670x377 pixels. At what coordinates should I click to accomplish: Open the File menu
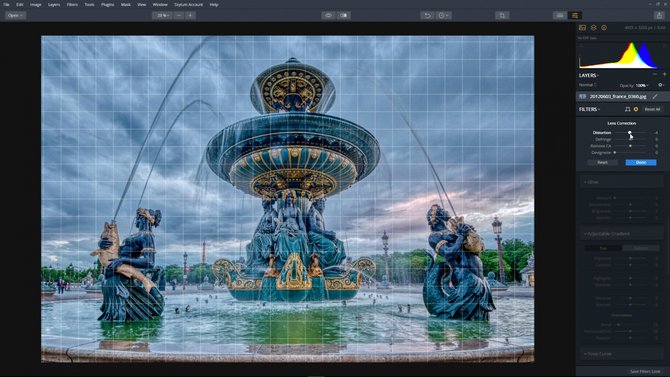point(6,5)
